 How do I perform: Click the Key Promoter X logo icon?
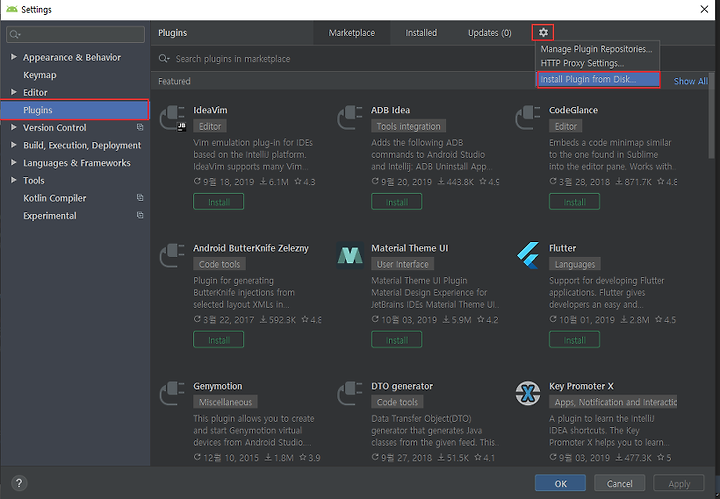pyautogui.click(x=528, y=393)
